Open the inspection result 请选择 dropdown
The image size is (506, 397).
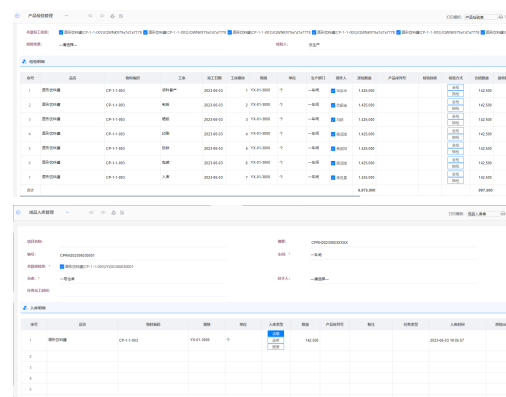[141, 45]
